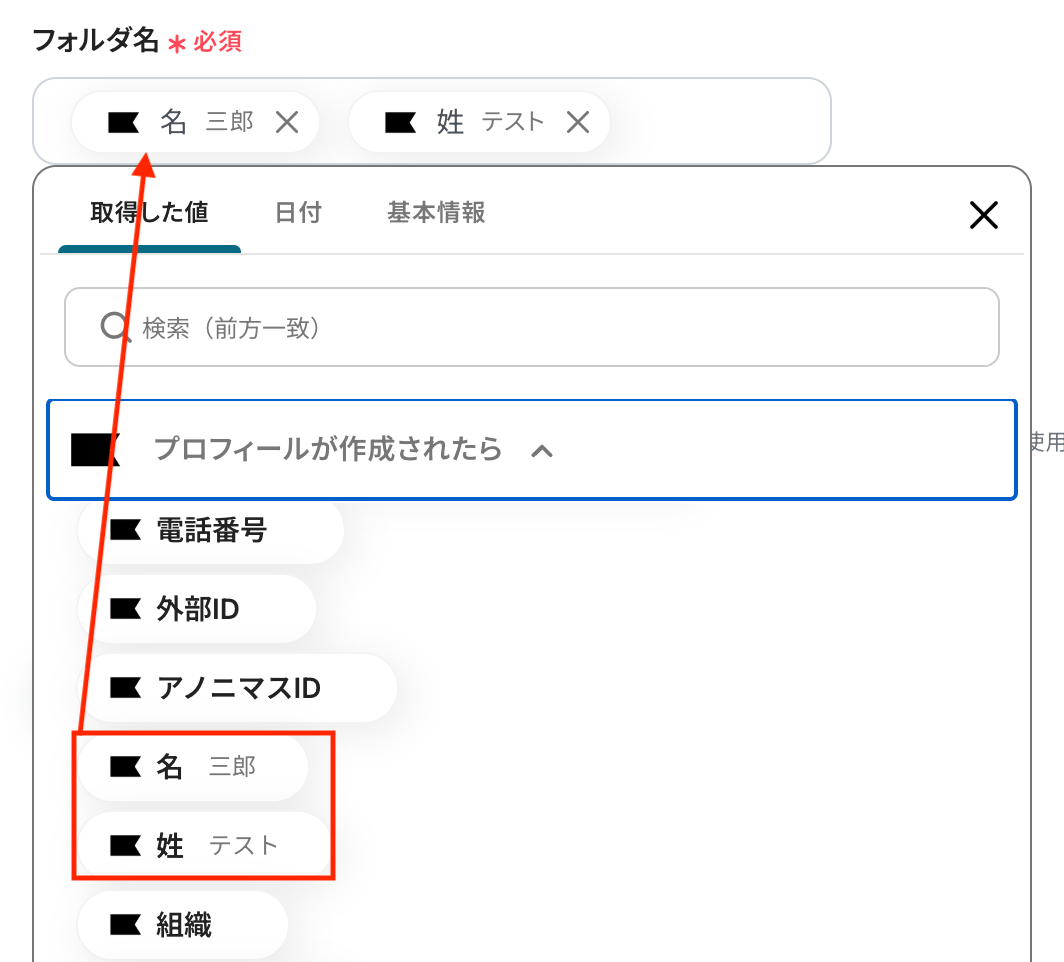Click the flag icon in 姓 tag
This screenshot has height=962, width=1064.
click(400, 123)
